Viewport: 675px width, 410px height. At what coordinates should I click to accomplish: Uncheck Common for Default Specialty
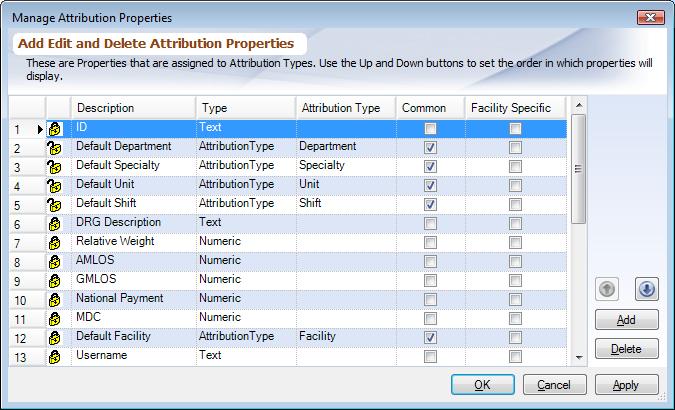430,166
